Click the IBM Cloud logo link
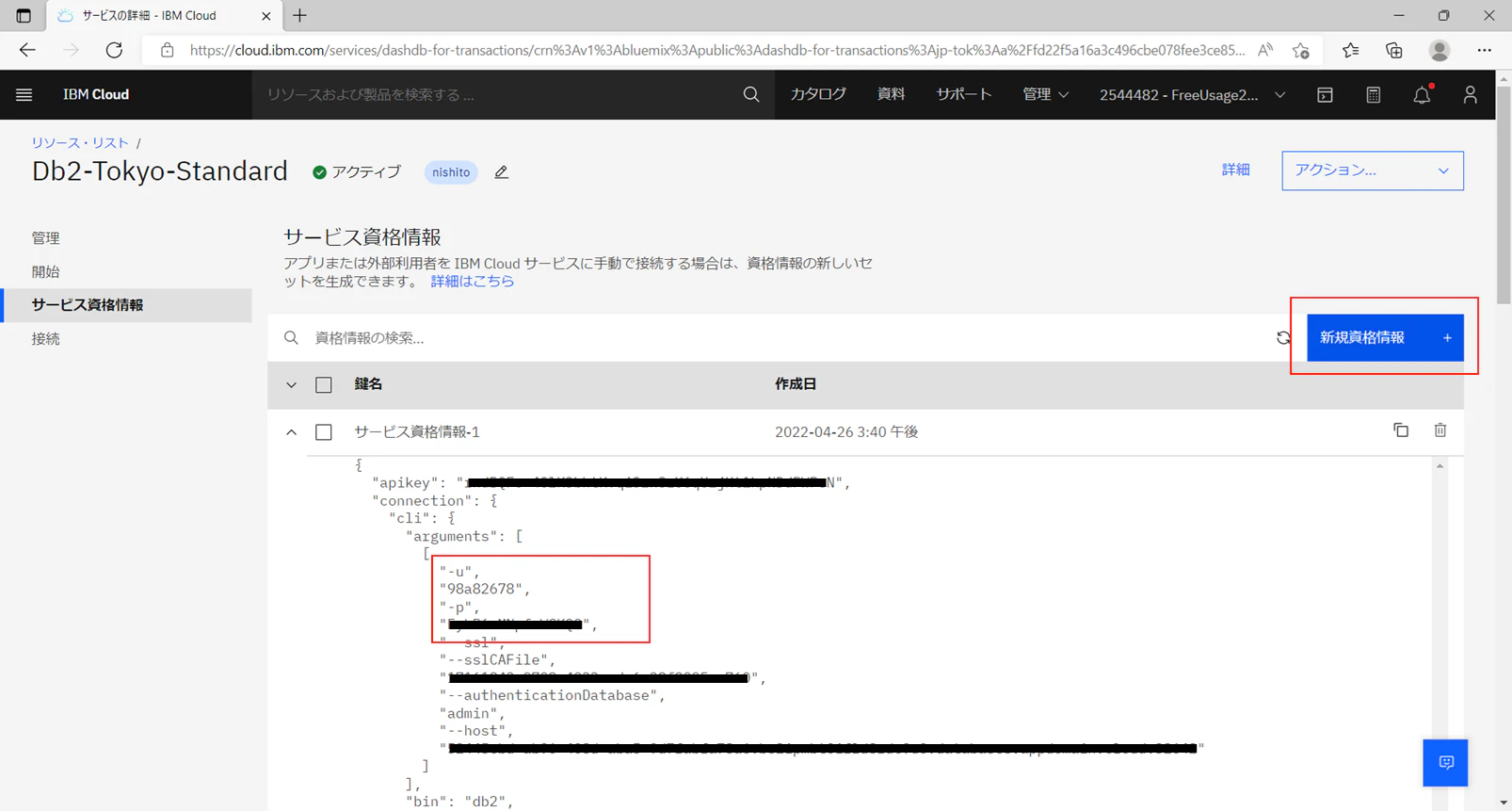Screen dimensions: 1512x811 coord(96,94)
